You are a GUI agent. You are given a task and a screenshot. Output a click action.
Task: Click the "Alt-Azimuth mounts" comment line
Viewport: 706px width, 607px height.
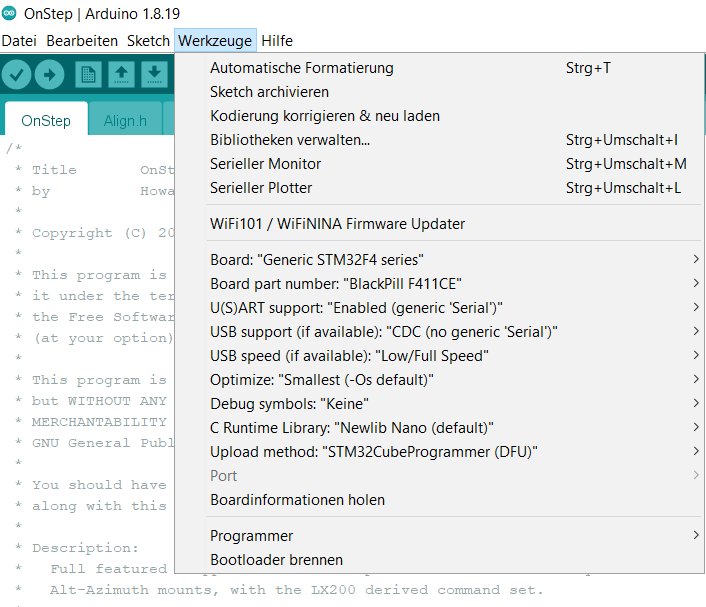279,590
